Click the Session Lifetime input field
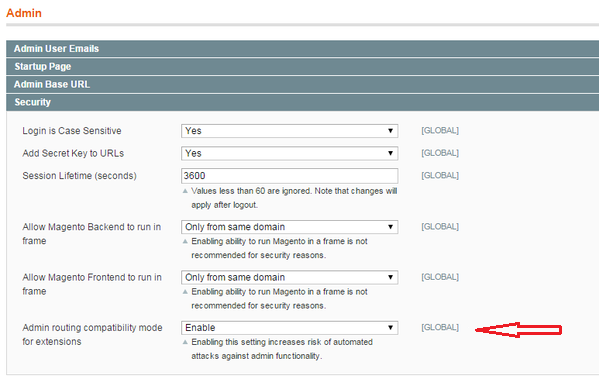Screen dimensions: 599x379 click(290, 176)
